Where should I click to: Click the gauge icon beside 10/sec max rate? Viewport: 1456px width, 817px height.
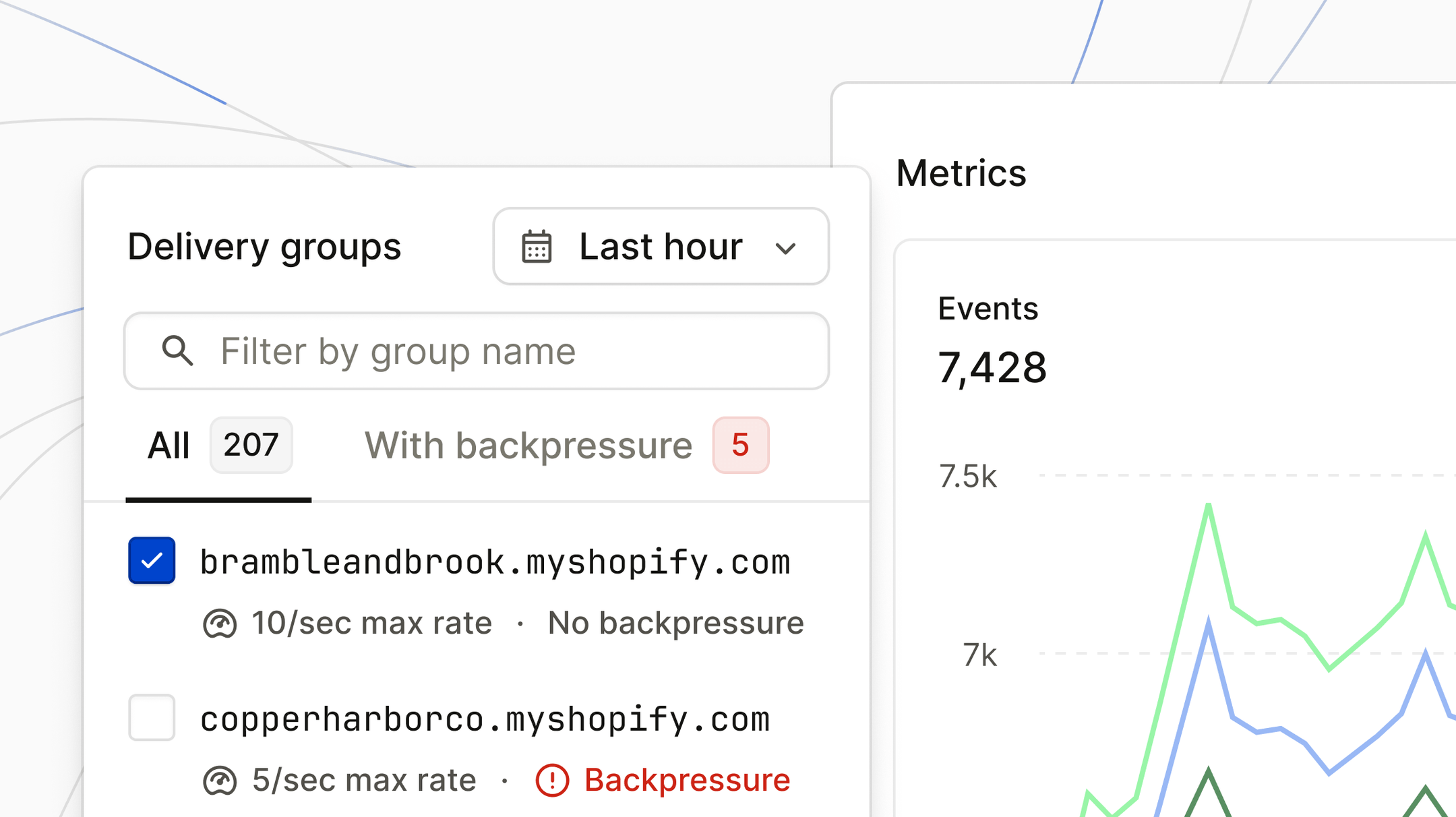(x=220, y=624)
